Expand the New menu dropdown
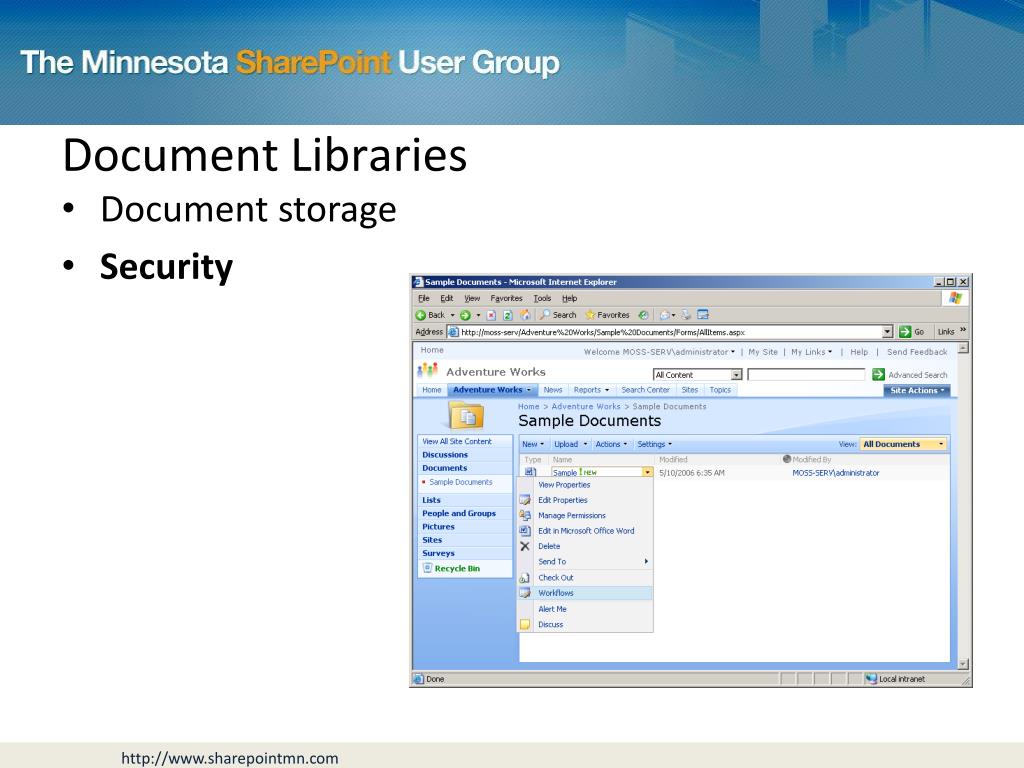Viewport: 1024px width, 768px height. point(542,444)
